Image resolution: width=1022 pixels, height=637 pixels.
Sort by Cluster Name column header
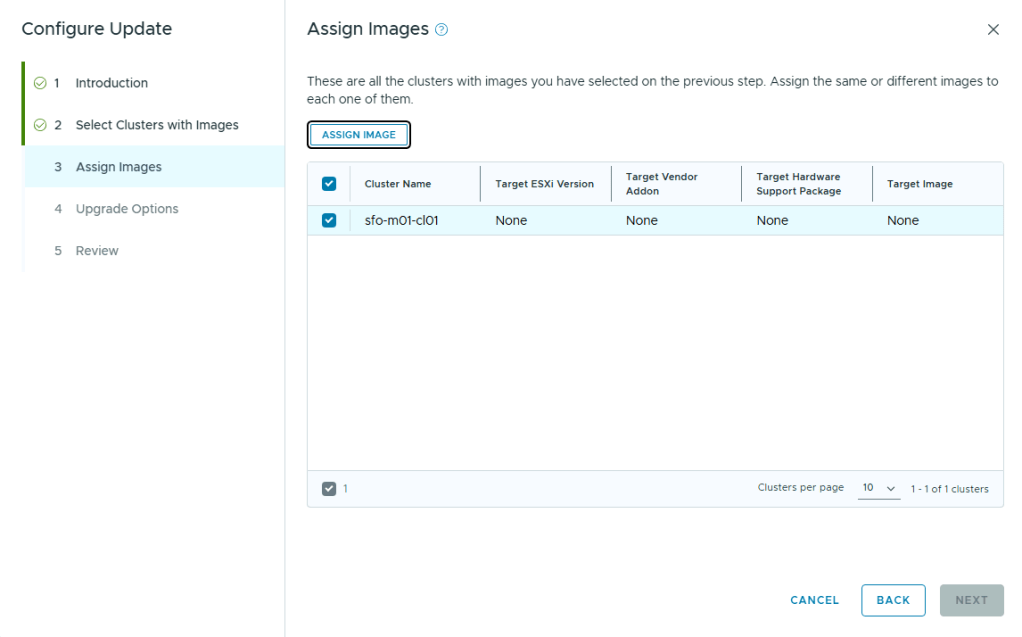pos(398,184)
